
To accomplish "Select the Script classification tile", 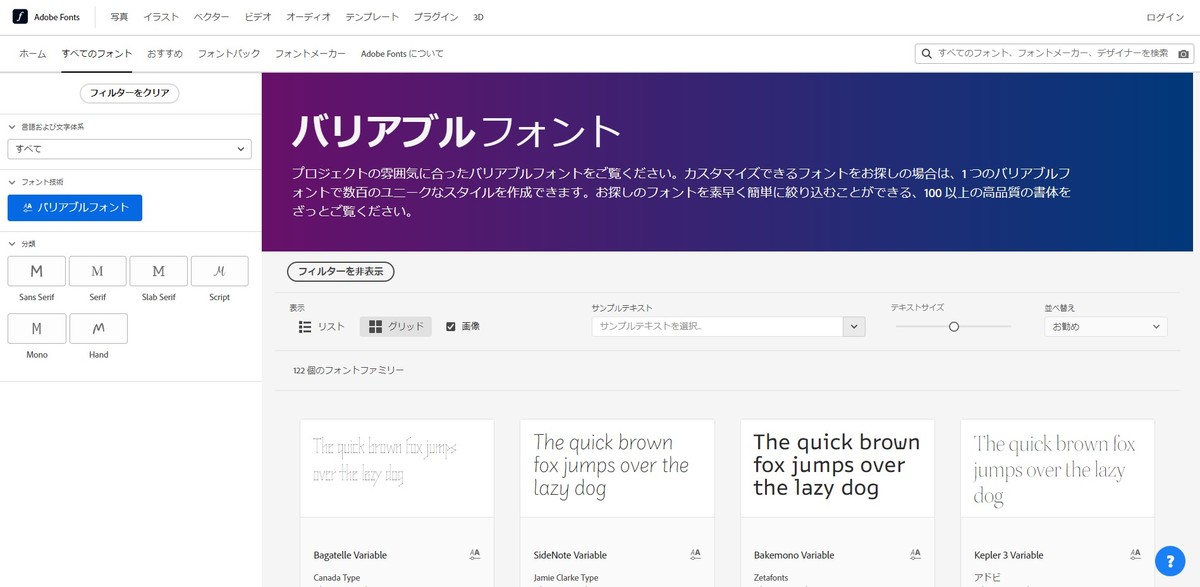I will pos(220,271).
